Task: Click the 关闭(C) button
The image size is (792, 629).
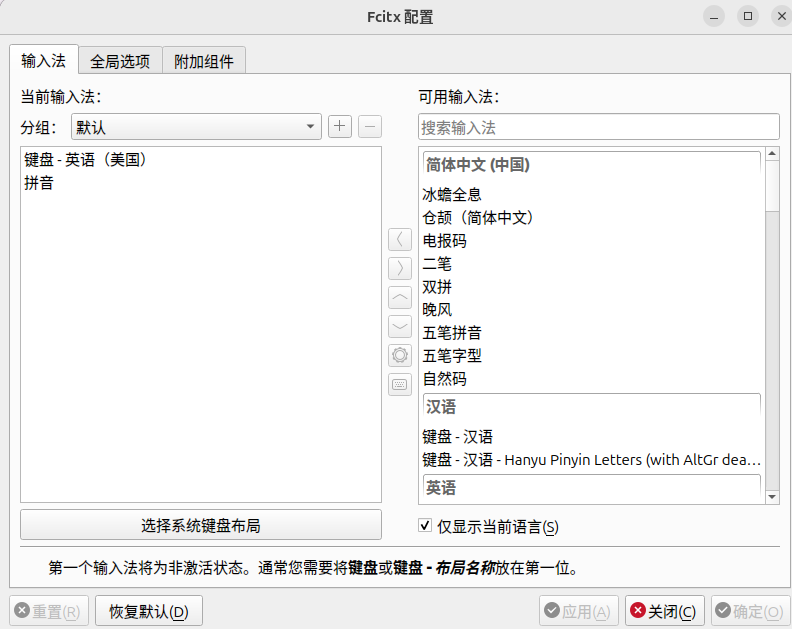Action: [x=665, y=611]
